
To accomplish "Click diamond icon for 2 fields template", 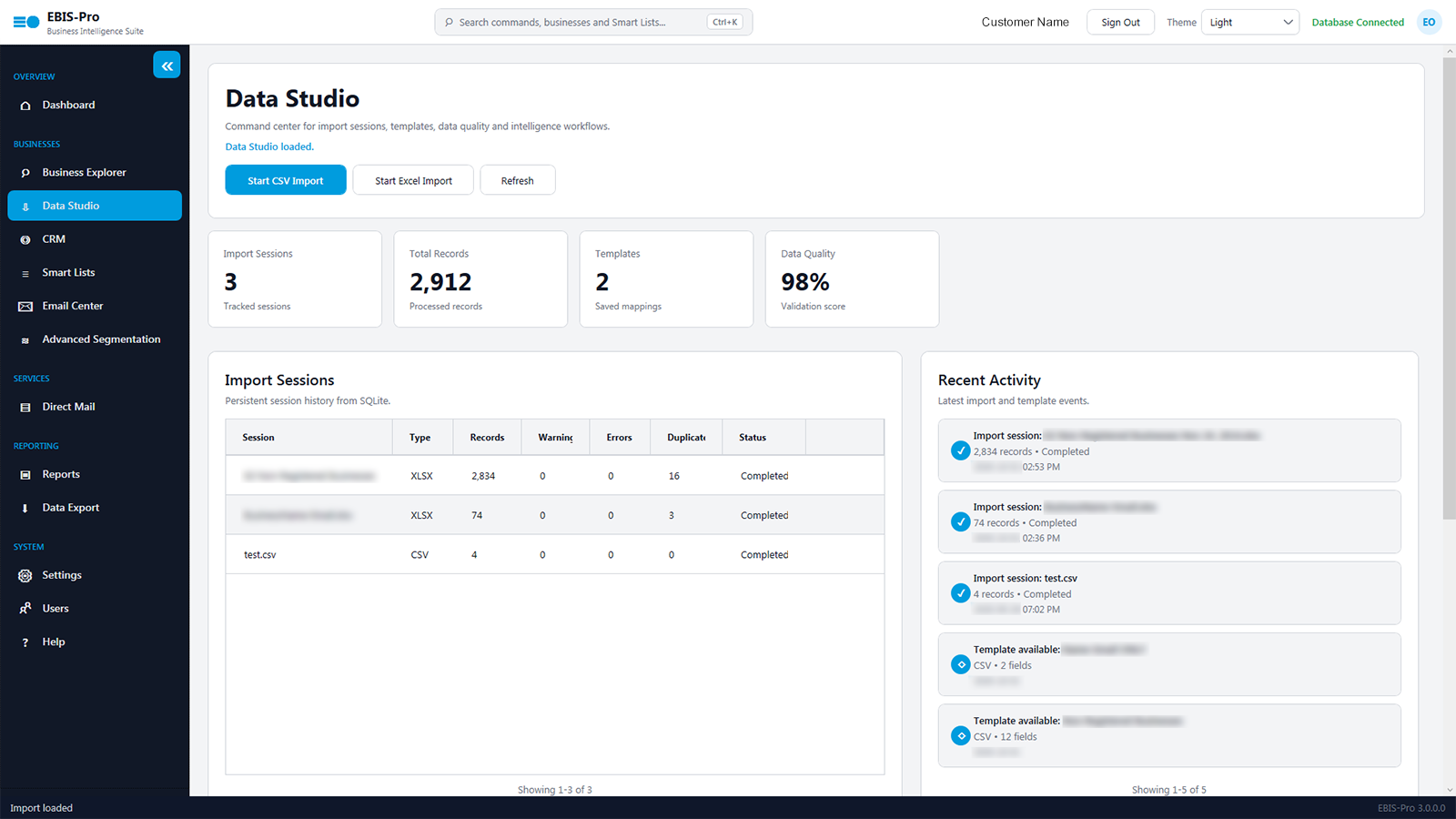I will pos(960,664).
